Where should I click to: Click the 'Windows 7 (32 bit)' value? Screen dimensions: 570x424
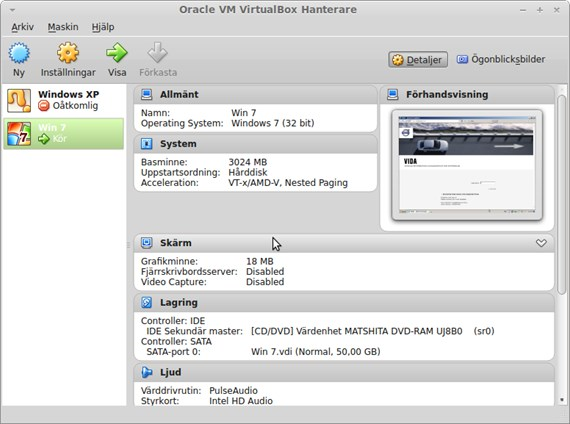(x=273, y=123)
